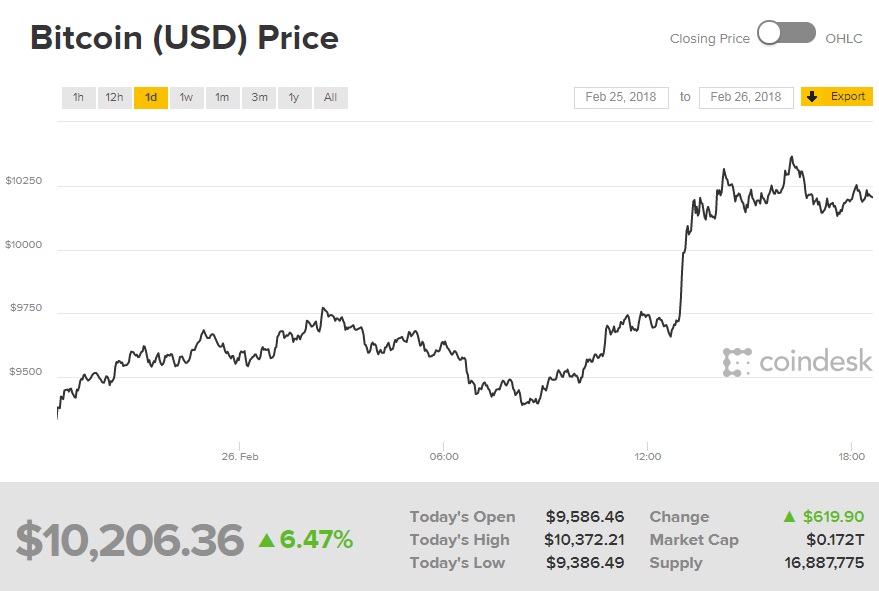Switch chart to 1w range
This screenshot has width=879, height=591.
[x=187, y=97]
